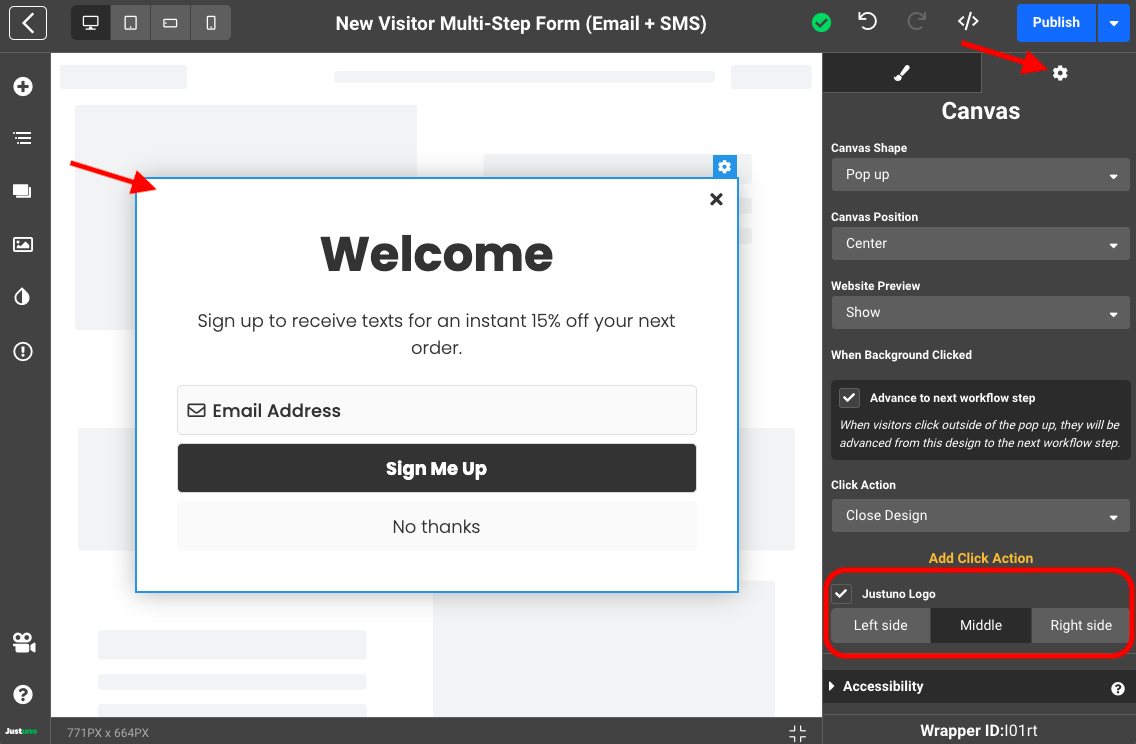Click the back arrow button
The width and height of the screenshot is (1136, 744).
[28, 23]
